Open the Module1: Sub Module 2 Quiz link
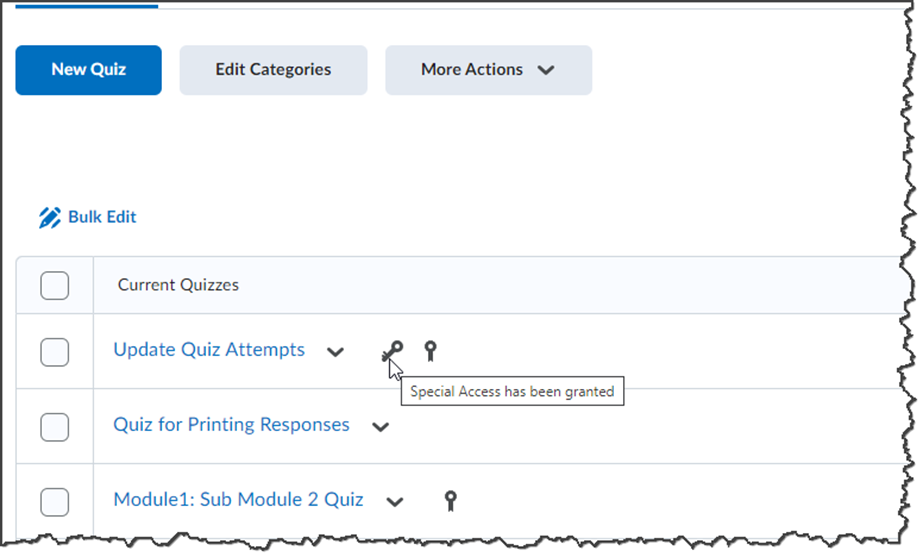This screenshot has height=557, width=923. point(238,499)
